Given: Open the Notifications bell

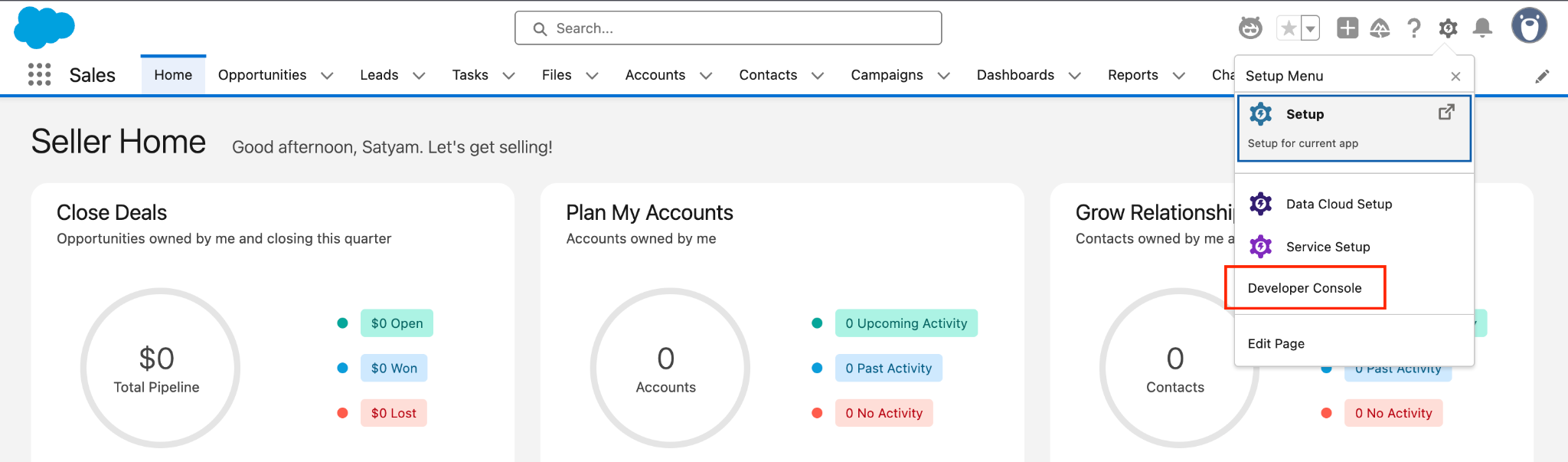Looking at the screenshot, I should tap(1482, 28).
